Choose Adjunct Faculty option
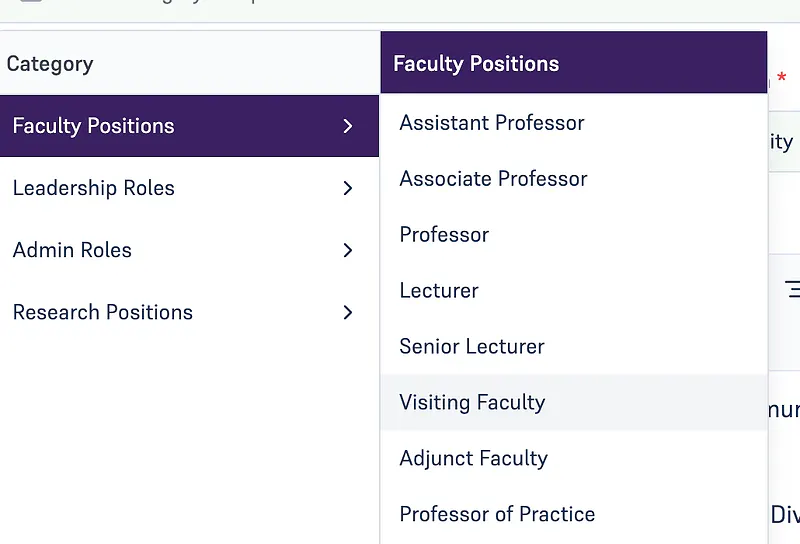The height and width of the screenshot is (544, 800). [x=574, y=458]
